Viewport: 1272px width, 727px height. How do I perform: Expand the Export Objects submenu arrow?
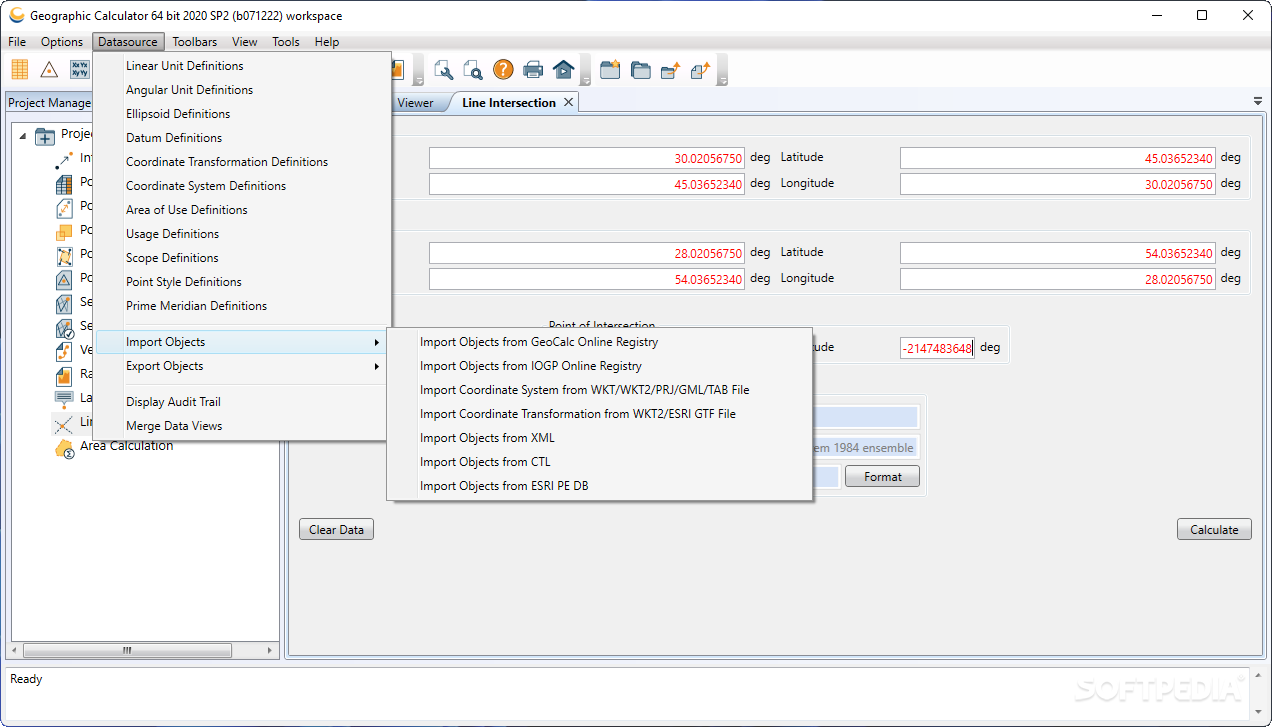(x=377, y=367)
